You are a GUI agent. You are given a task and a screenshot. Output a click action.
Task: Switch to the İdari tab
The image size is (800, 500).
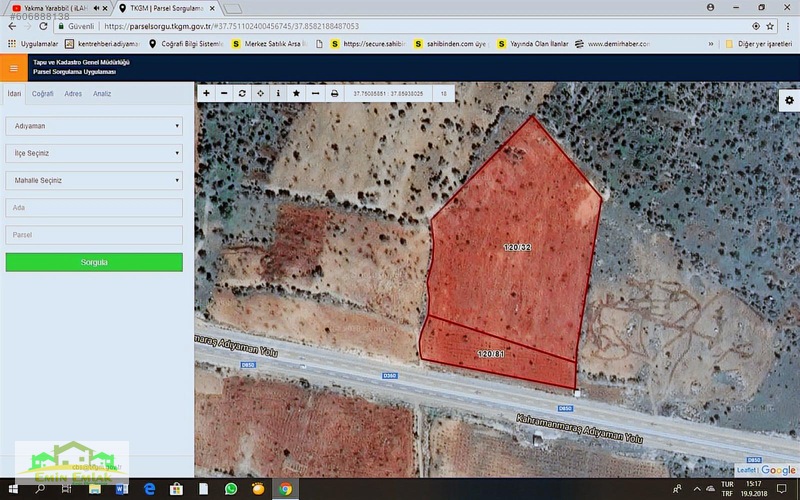(14, 94)
